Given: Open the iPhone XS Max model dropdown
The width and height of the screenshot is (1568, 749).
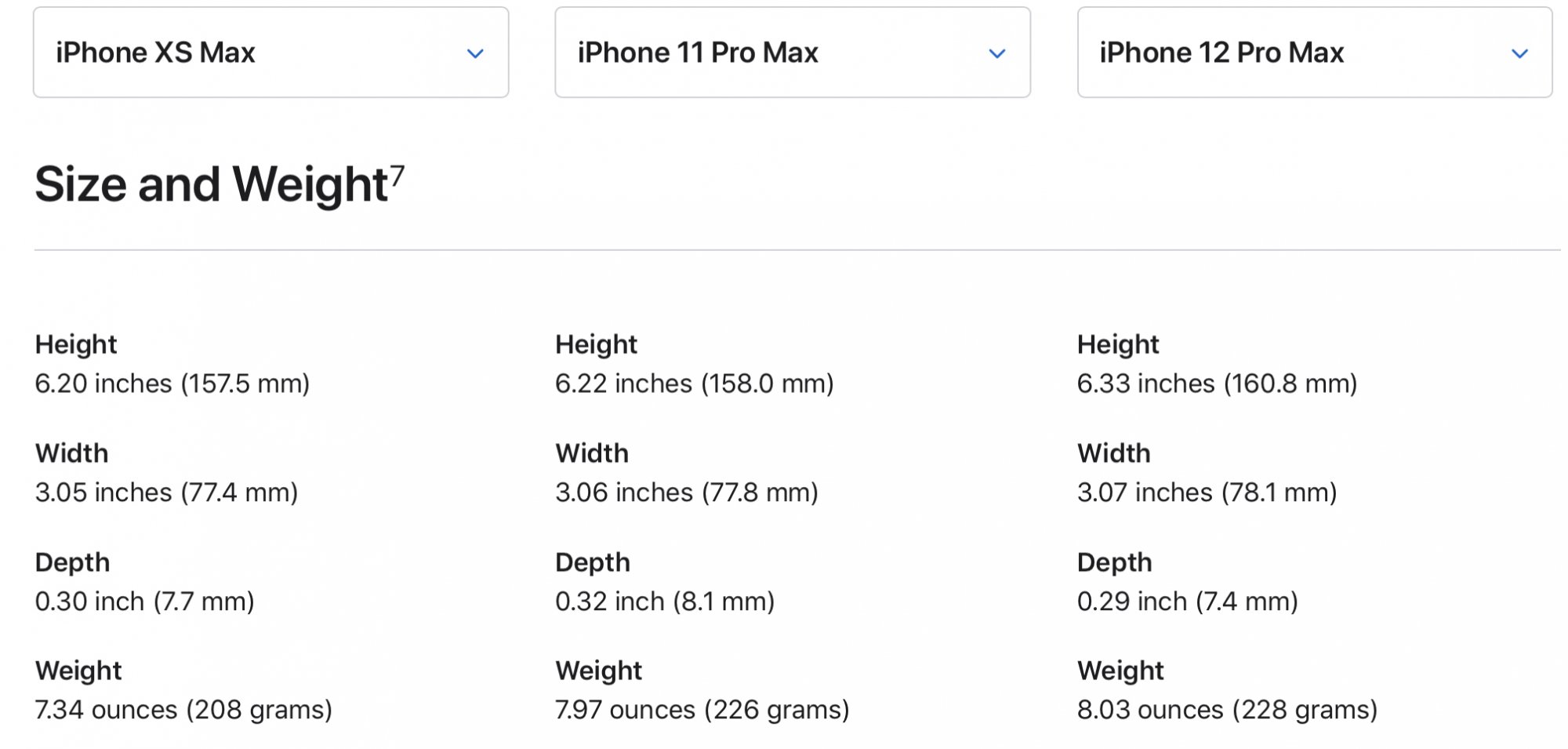Looking at the screenshot, I should (x=270, y=53).
